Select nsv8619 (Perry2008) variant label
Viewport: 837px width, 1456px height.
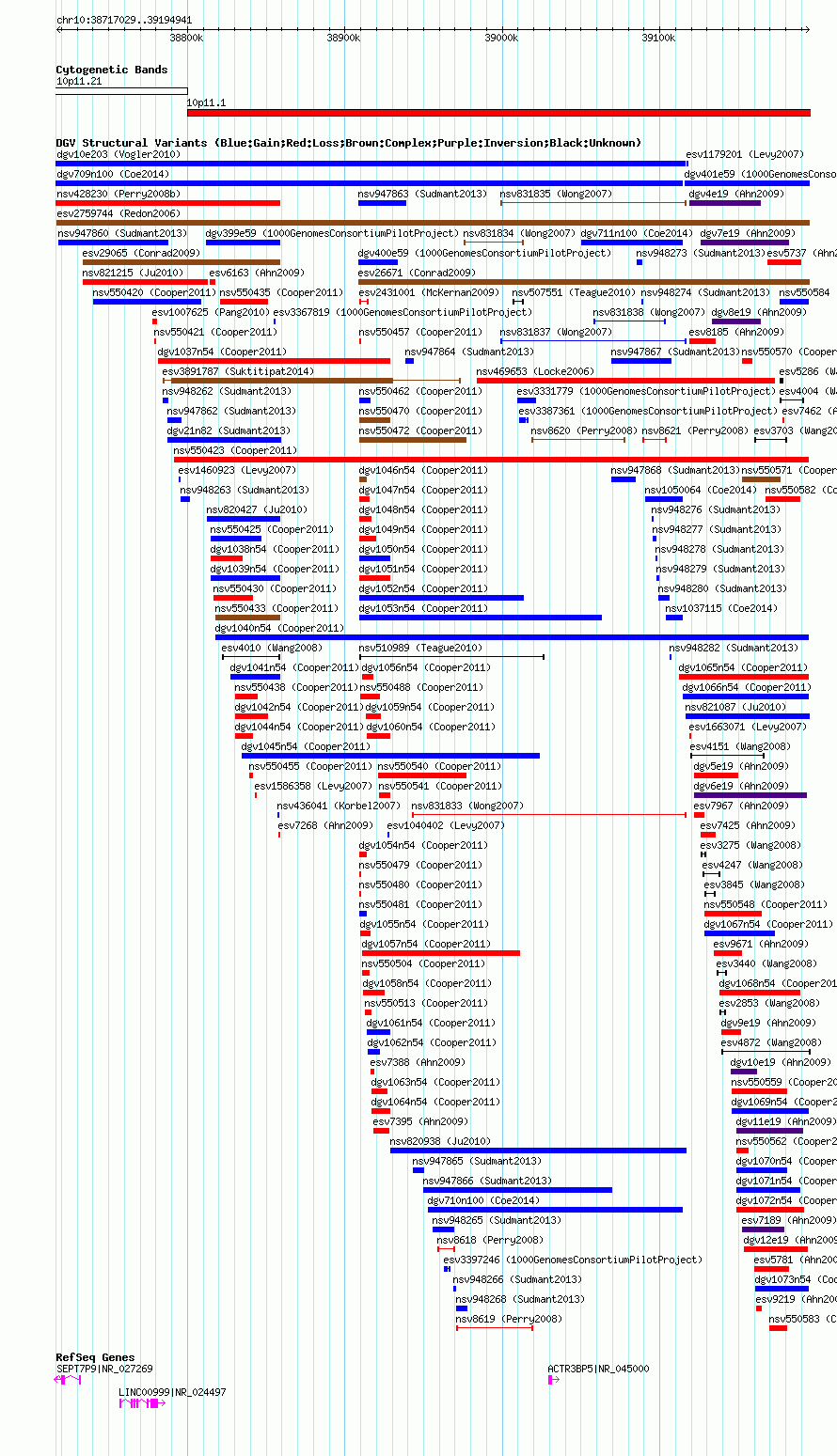coord(509,1319)
